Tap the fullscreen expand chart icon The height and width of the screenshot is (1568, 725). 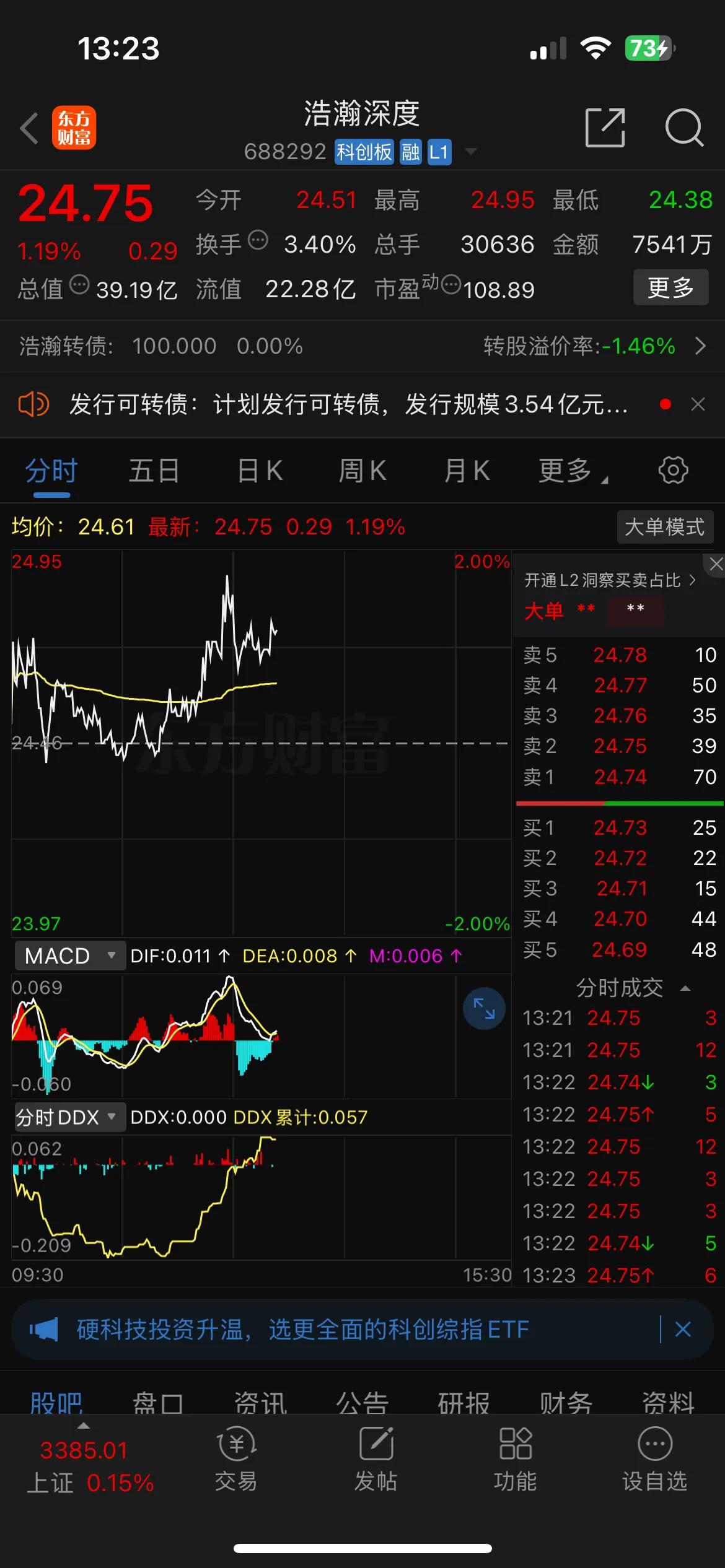[x=484, y=1008]
